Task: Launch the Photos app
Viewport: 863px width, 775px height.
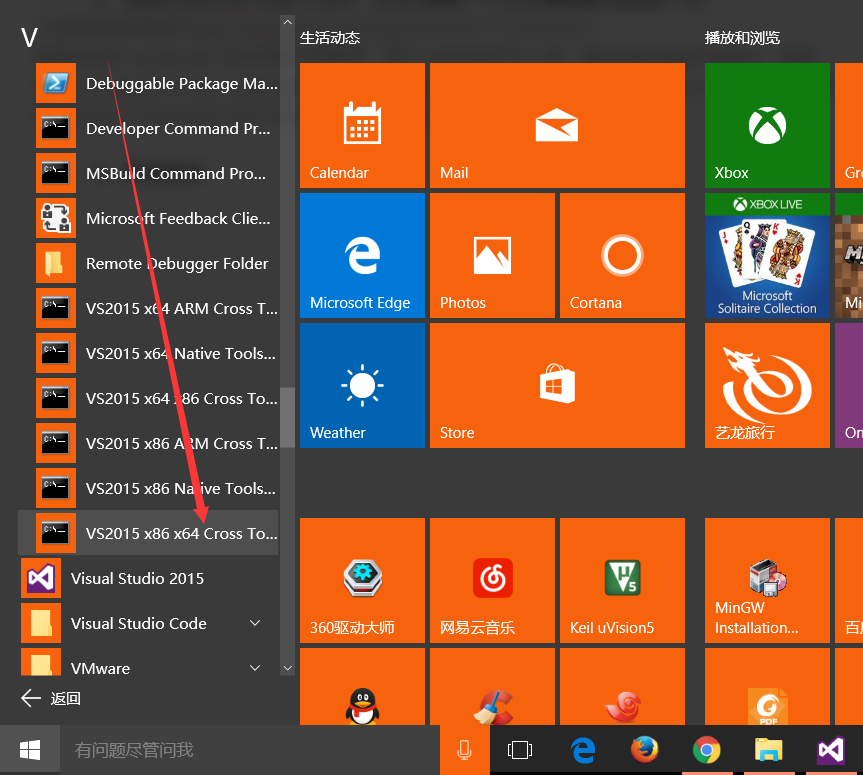Action: coord(492,255)
